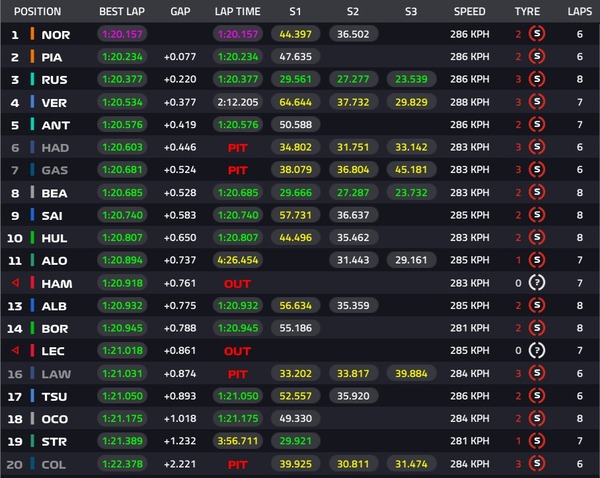This screenshot has height=478, width=600.
Task: Select ALO's soft tyre icon
Action: 538,261
